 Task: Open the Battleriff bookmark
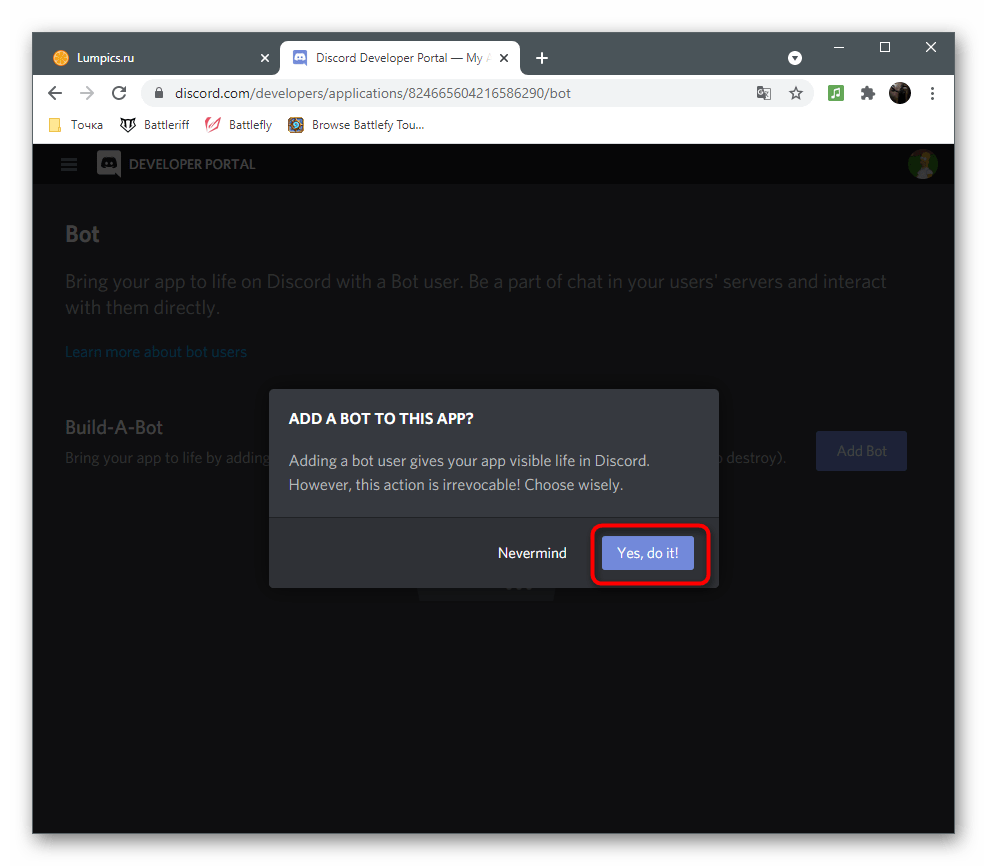(x=155, y=125)
